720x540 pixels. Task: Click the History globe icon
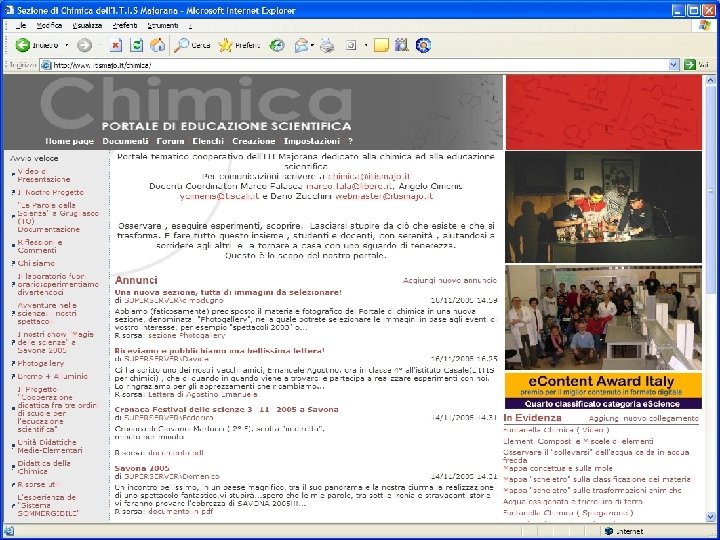pos(277,45)
